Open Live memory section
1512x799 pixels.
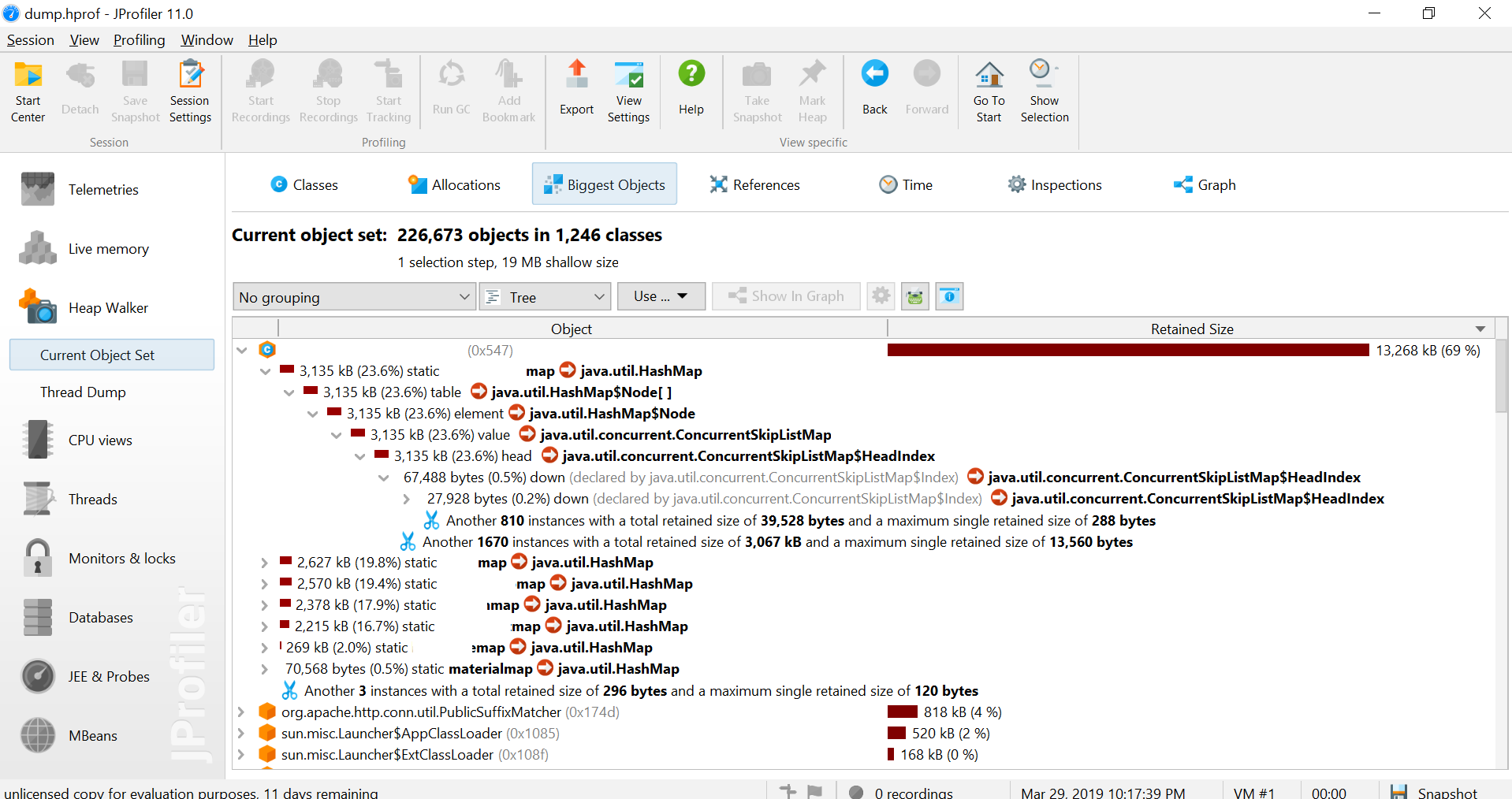(x=108, y=249)
